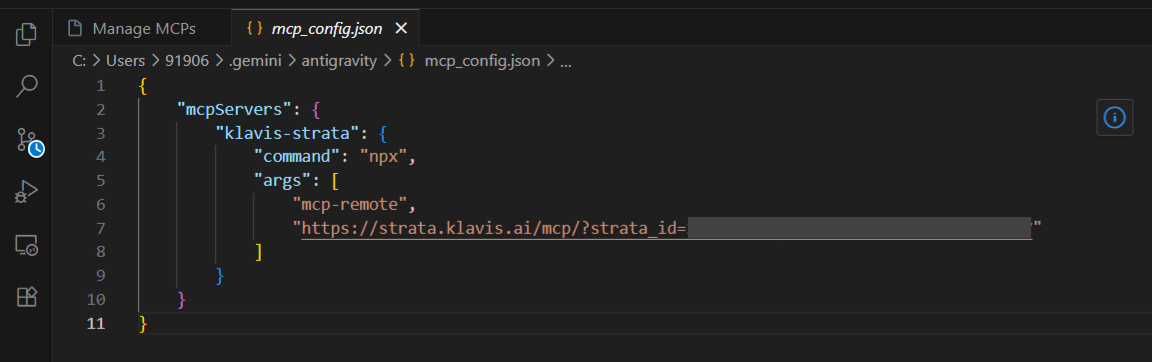Close the mcp_config.json tab
1152x362 pixels.
[401, 29]
